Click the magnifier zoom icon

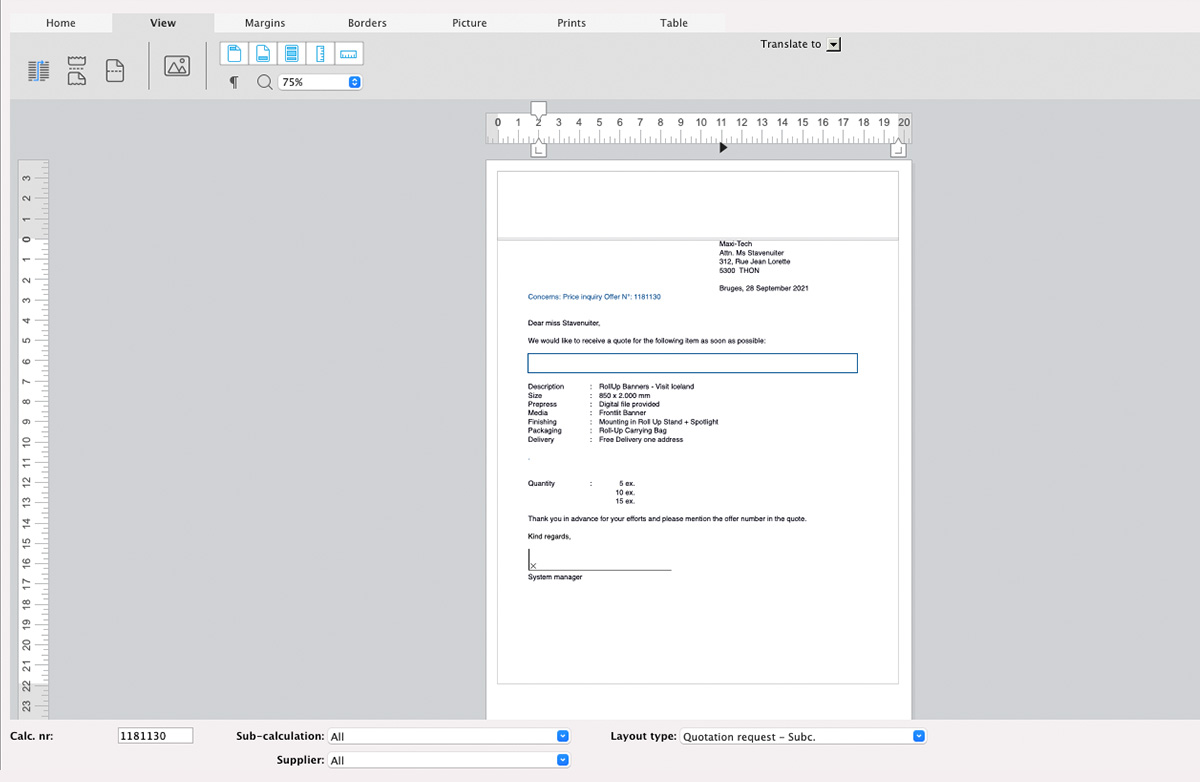[x=264, y=83]
